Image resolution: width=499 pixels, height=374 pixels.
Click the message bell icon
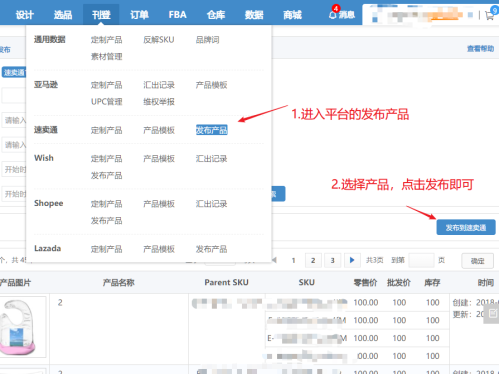point(333,15)
